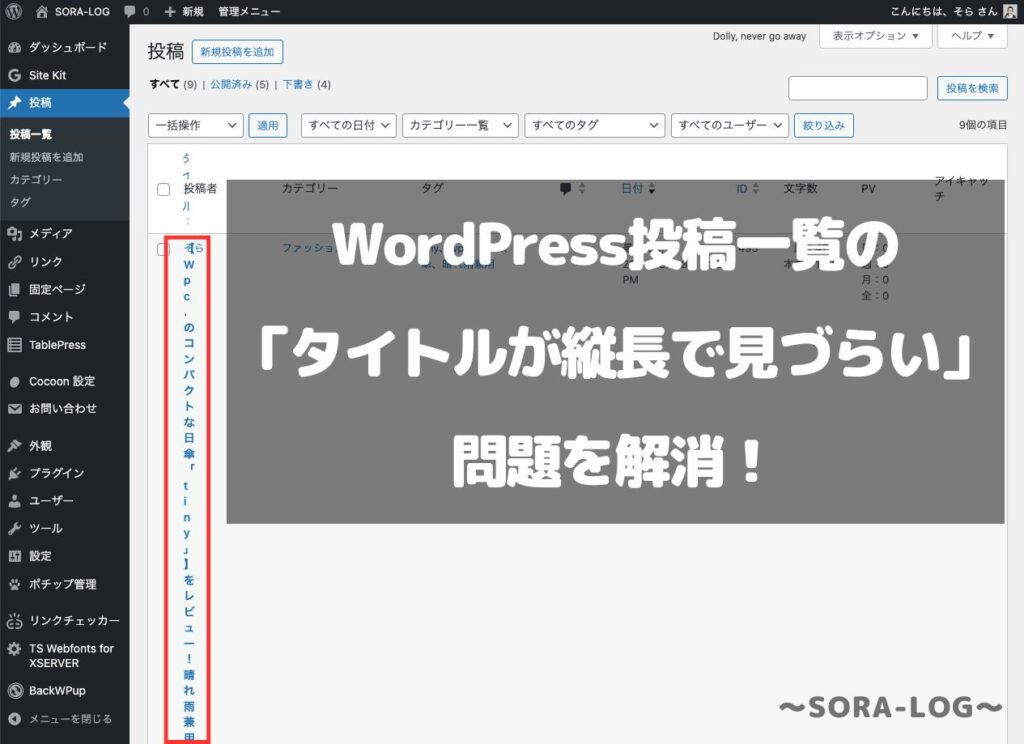Open メディア from the sidebar
The width and height of the screenshot is (1024, 744).
pyautogui.click(x=50, y=234)
